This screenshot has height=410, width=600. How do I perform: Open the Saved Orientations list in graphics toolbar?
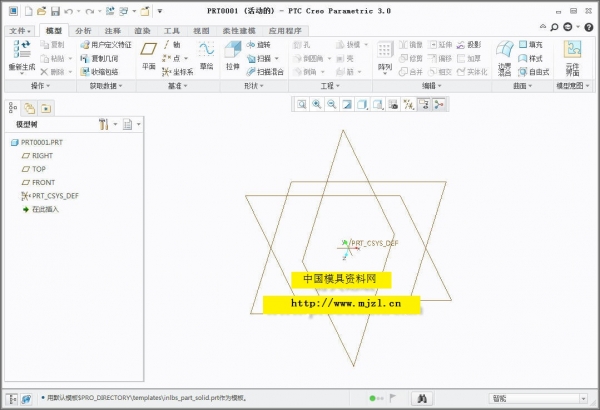click(x=378, y=104)
